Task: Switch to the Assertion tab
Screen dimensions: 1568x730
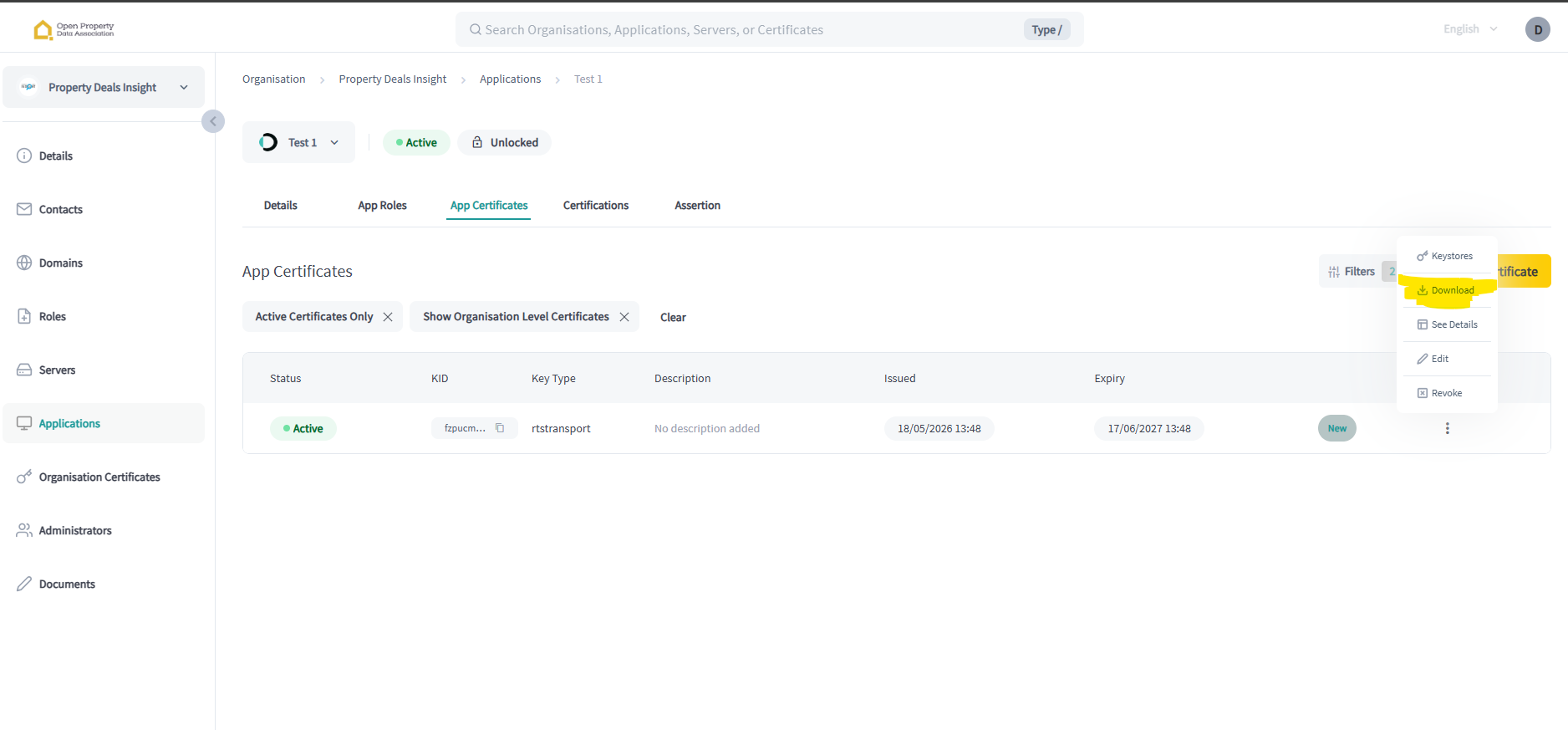Action: click(x=697, y=206)
